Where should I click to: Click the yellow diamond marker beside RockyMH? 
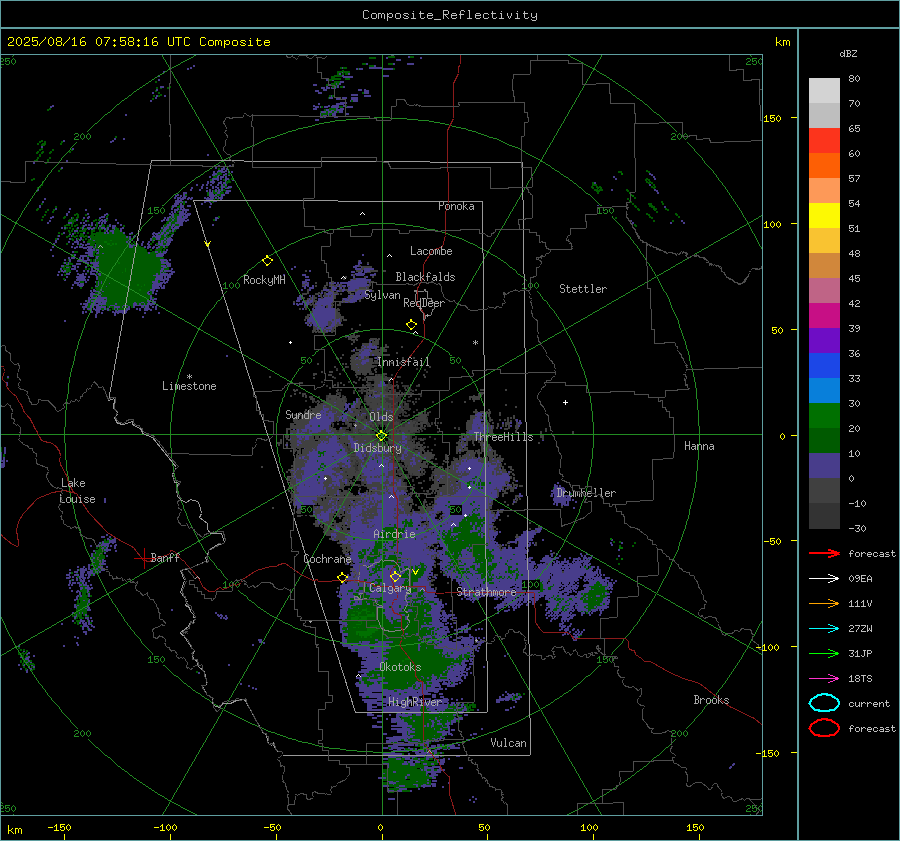[x=267, y=261]
